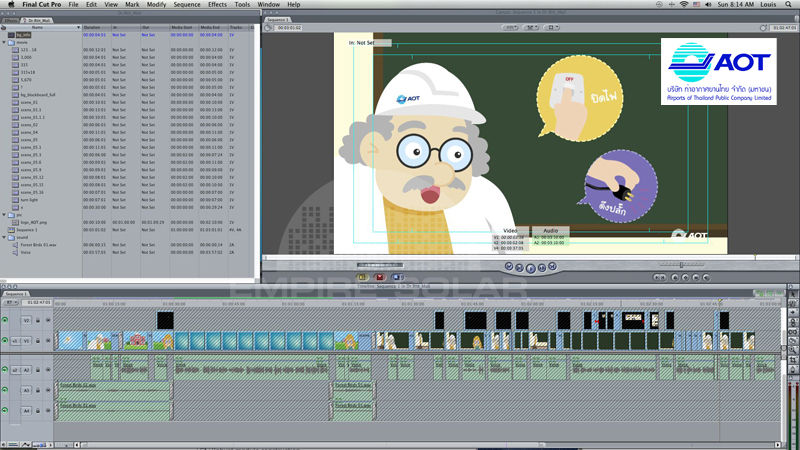
Task: Select the Crop tool in tool palette
Action: [793, 360]
